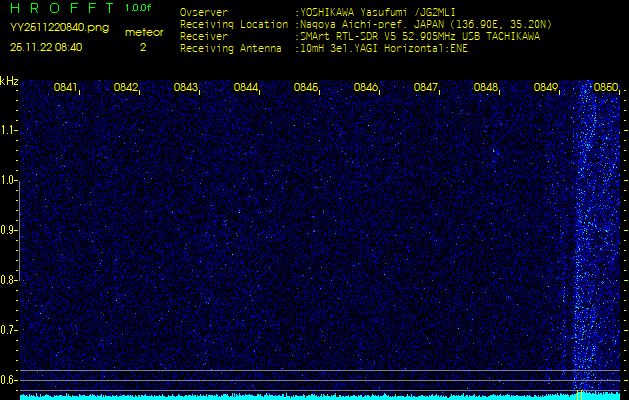629x400 pixels.
Task: Click the 0841 time marker
Action: coord(66,87)
